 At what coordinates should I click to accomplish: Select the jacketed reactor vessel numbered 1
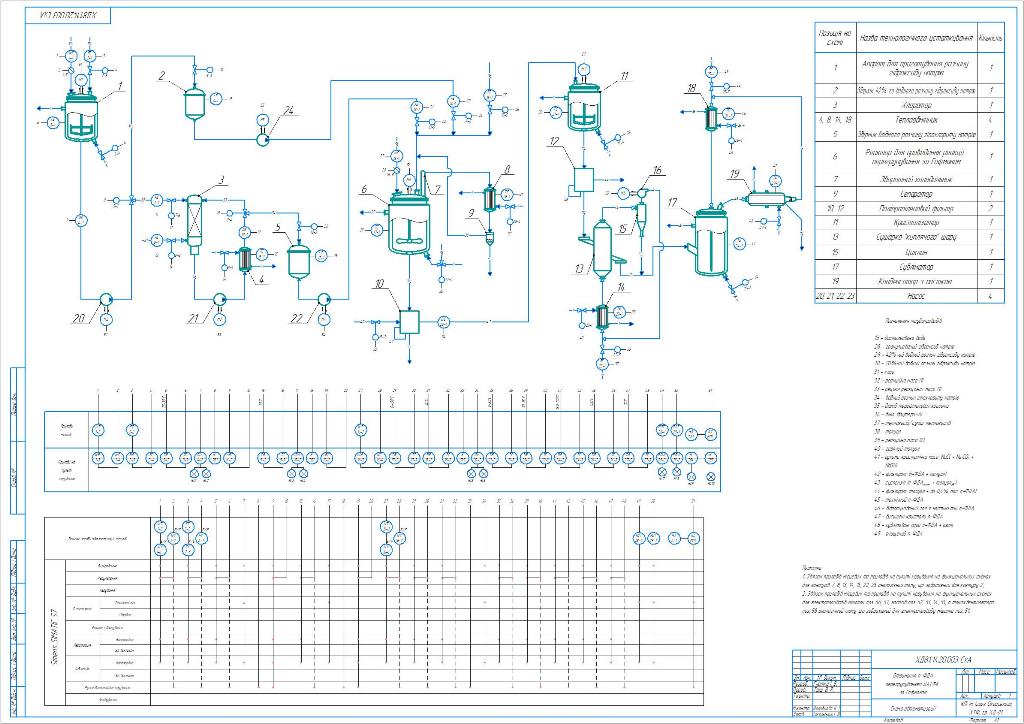pyautogui.click(x=81, y=119)
